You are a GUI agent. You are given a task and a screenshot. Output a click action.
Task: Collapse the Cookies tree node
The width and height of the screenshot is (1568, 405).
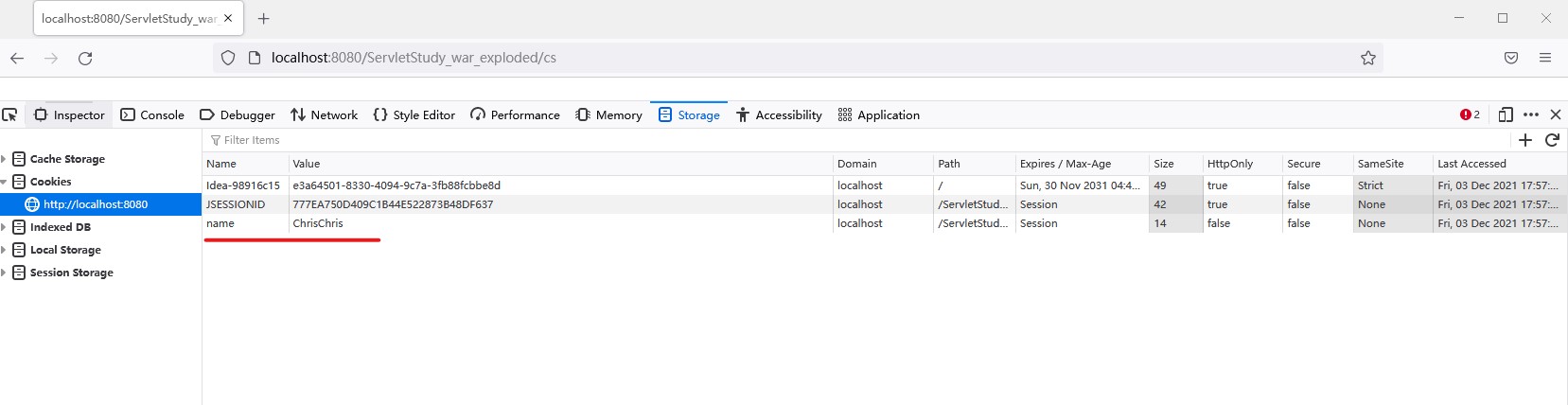(4, 182)
